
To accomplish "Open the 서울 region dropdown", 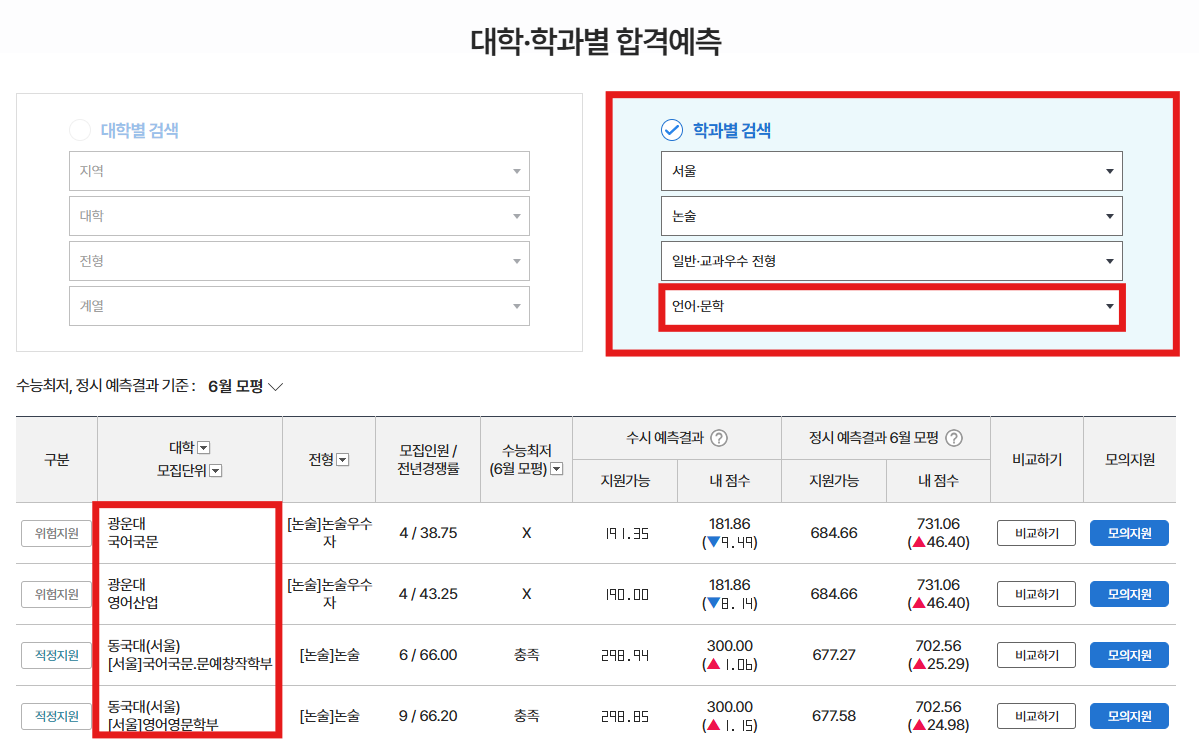I will coord(892,171).
